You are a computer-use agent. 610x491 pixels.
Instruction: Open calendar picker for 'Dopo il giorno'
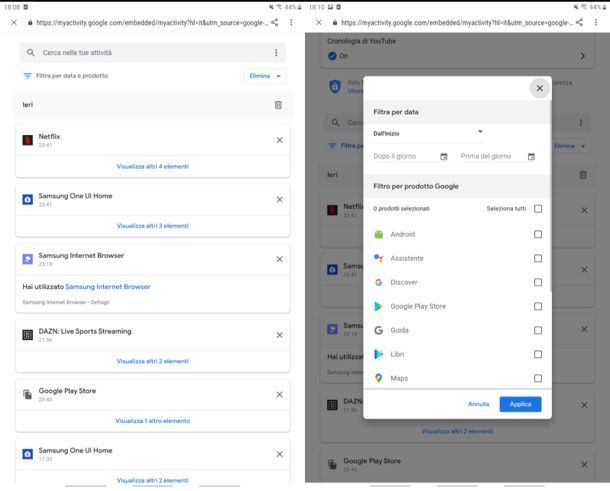pos(444,156)
